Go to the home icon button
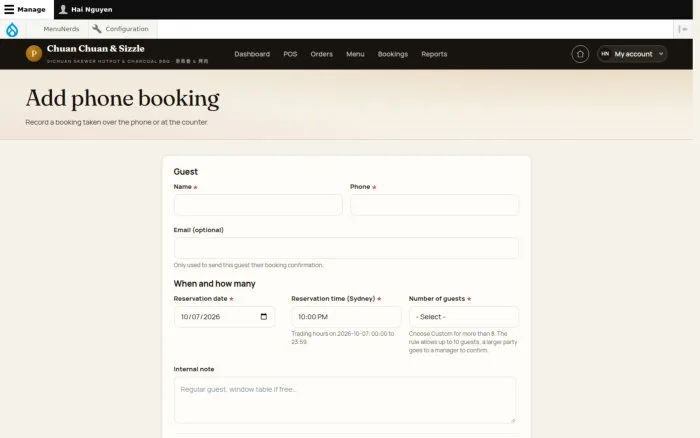The image size is (700, 438). pyautogui.click(x=580, y=54)
